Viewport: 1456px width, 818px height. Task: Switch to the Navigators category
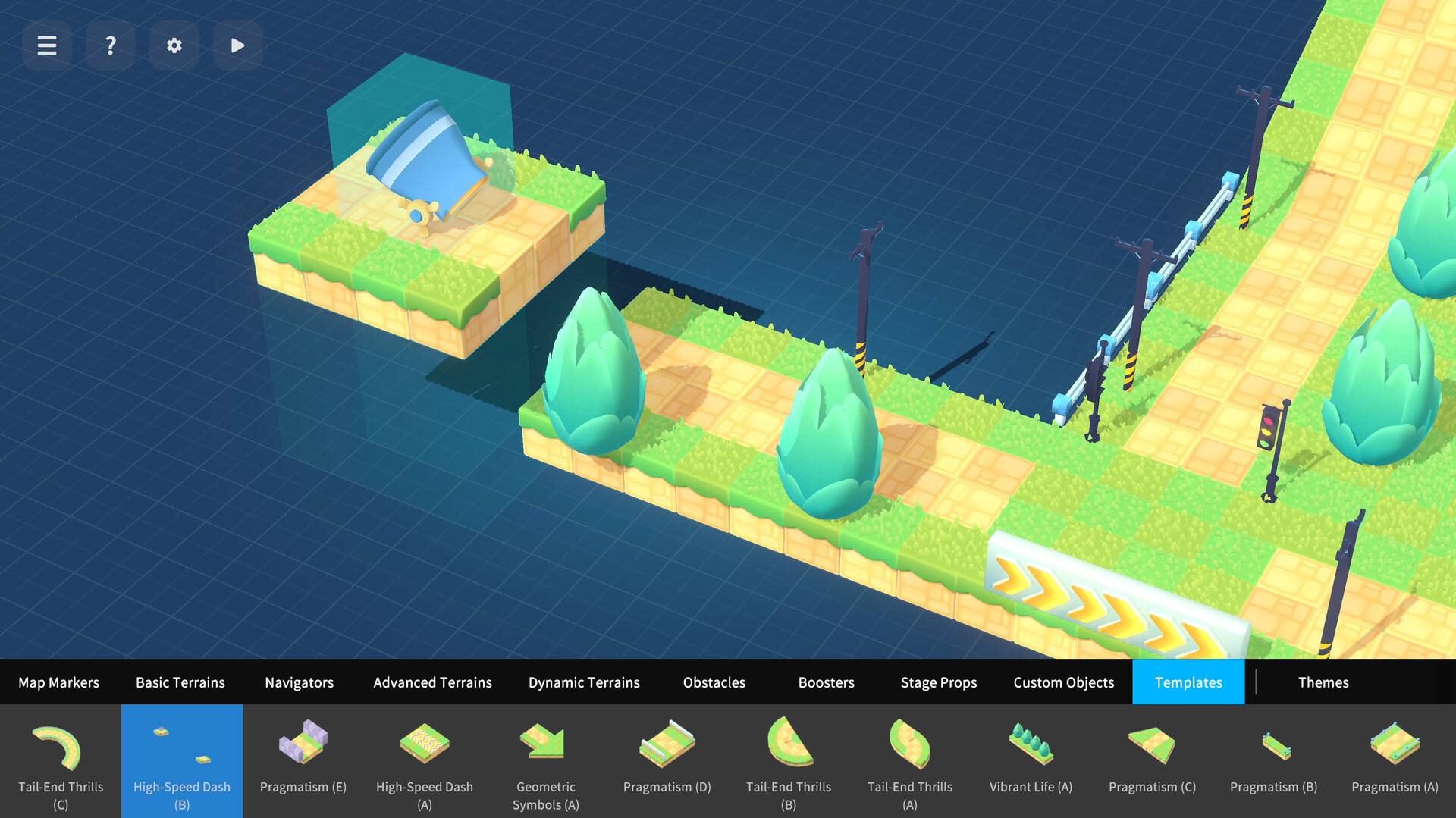click(300, 682)
